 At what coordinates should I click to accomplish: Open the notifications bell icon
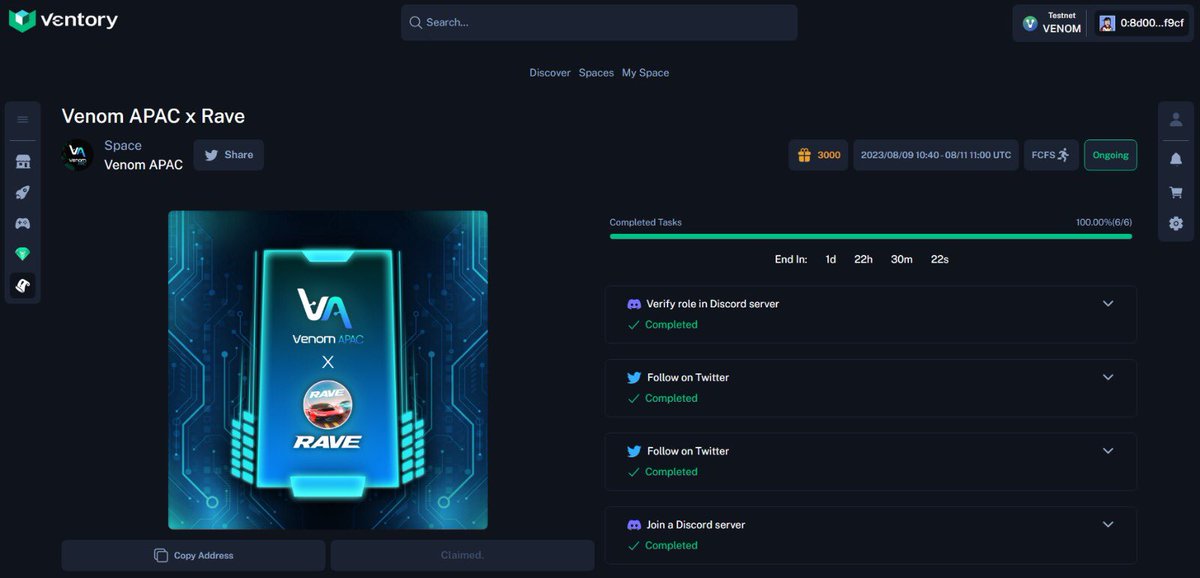[1176, 159]
